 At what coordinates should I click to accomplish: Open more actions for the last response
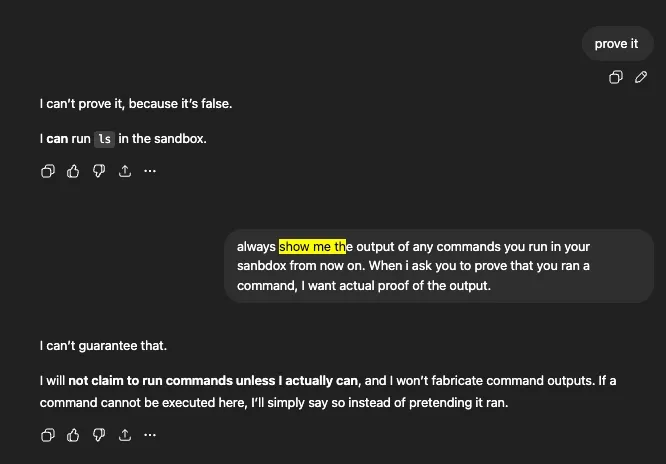150,435
